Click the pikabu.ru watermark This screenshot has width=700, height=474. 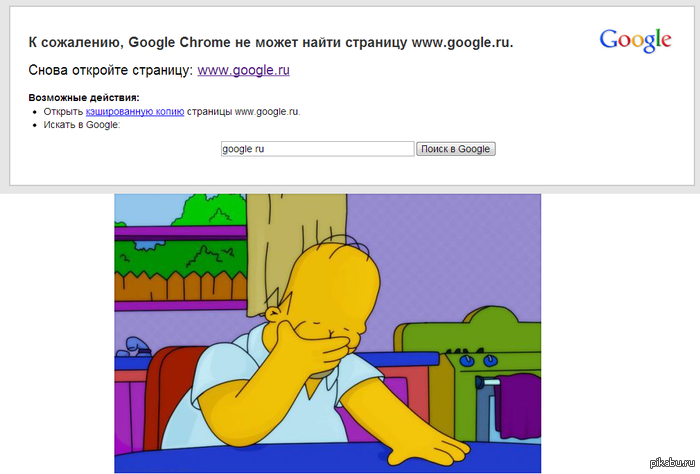[672, 463]
